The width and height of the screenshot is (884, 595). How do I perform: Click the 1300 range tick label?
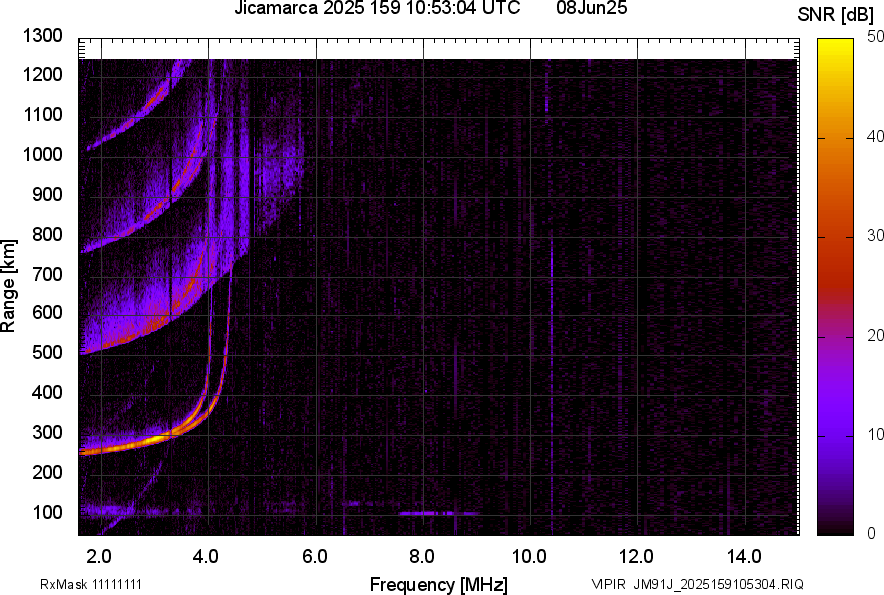tap(43, 36)
